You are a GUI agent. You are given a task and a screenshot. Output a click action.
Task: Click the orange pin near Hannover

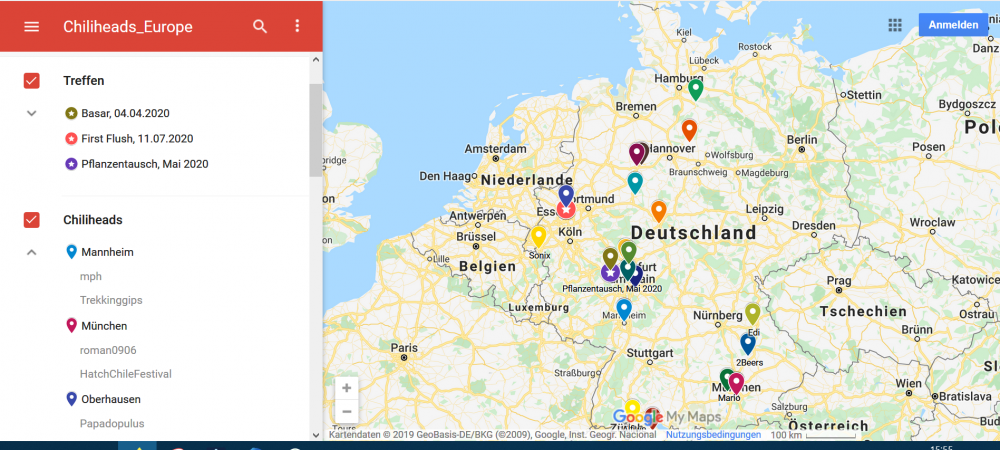pyautogui.click(x=689, y=129)
